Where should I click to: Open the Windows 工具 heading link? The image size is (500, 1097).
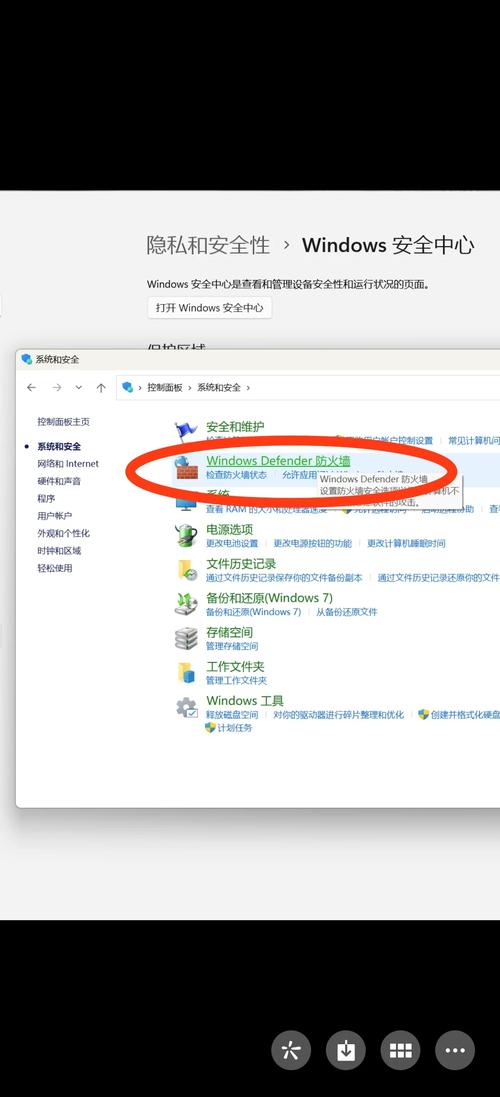[245, 701]
